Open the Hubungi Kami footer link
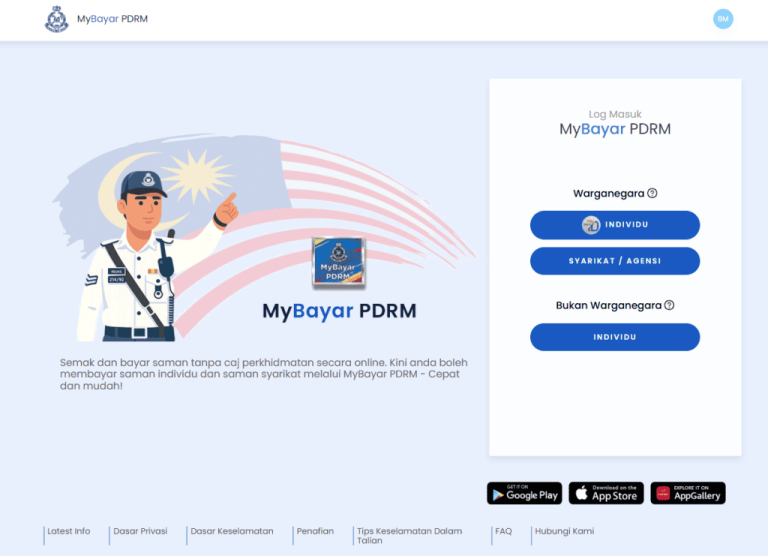Screen dimensions: 768x556 click(564, 531)
